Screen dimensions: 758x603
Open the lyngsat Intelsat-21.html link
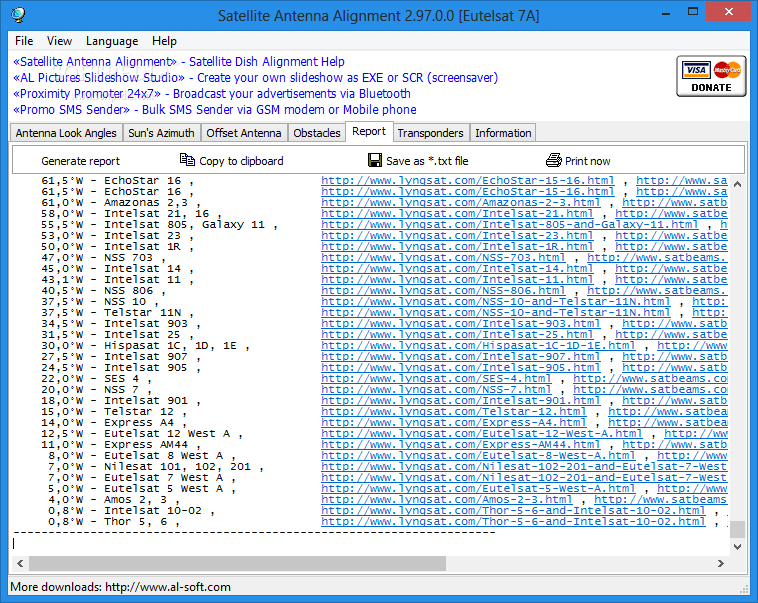(x=457, y=214)
